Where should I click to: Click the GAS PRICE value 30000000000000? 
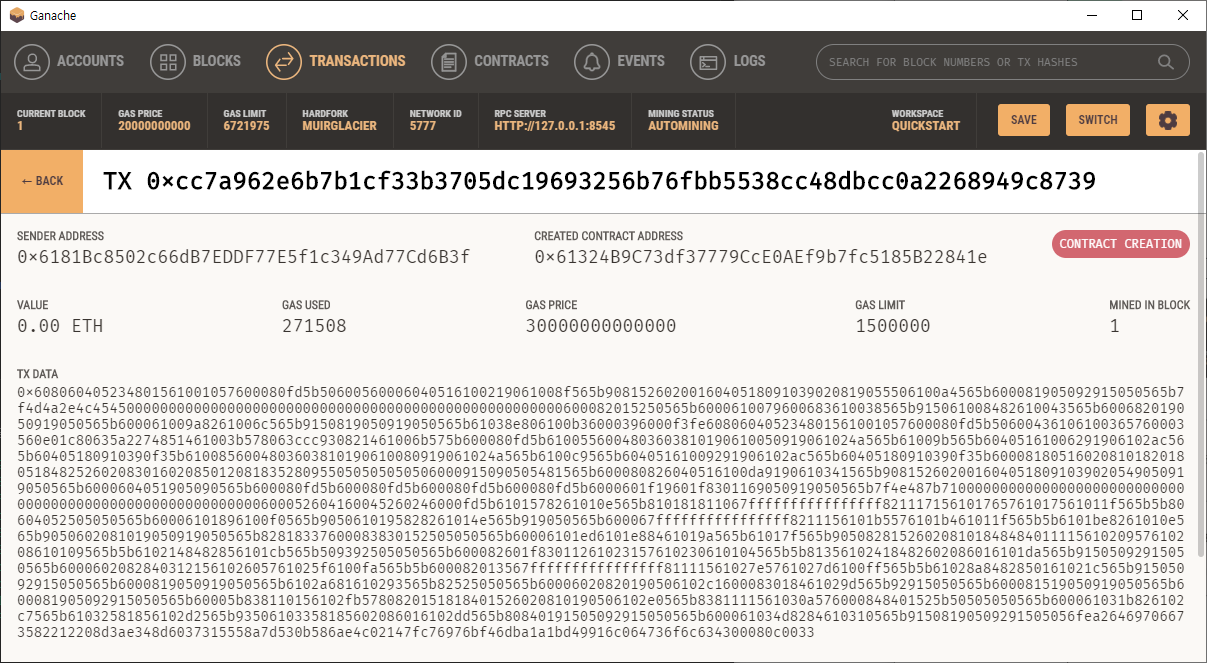601,326
